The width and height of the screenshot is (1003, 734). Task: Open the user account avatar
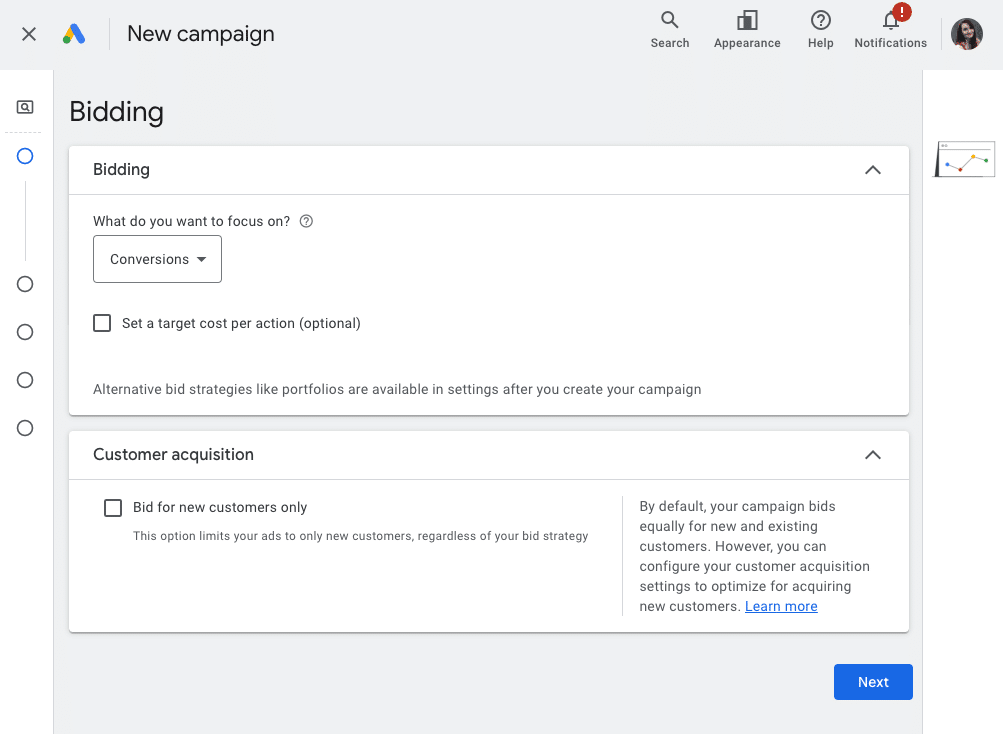pos(967,34)
